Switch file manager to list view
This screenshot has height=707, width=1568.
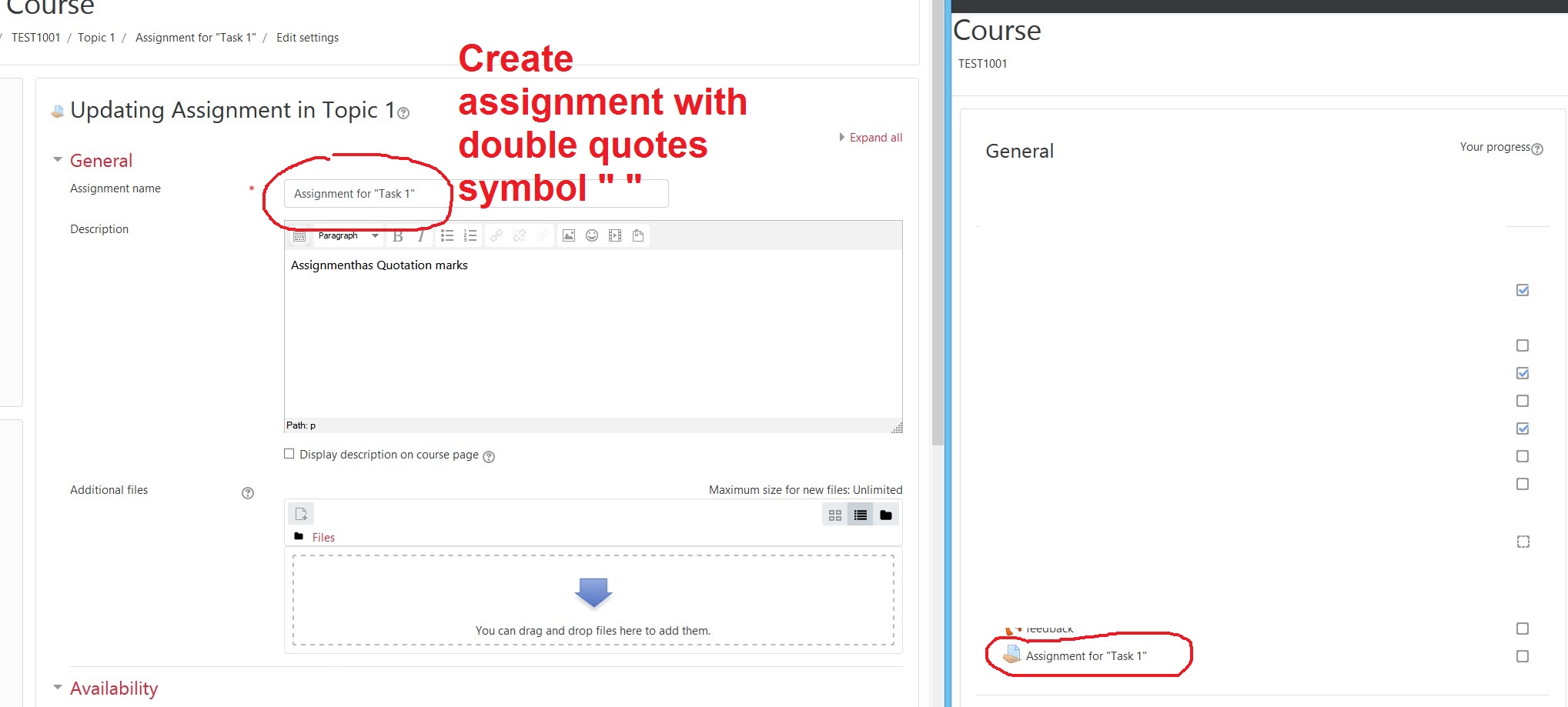[861, 515]
